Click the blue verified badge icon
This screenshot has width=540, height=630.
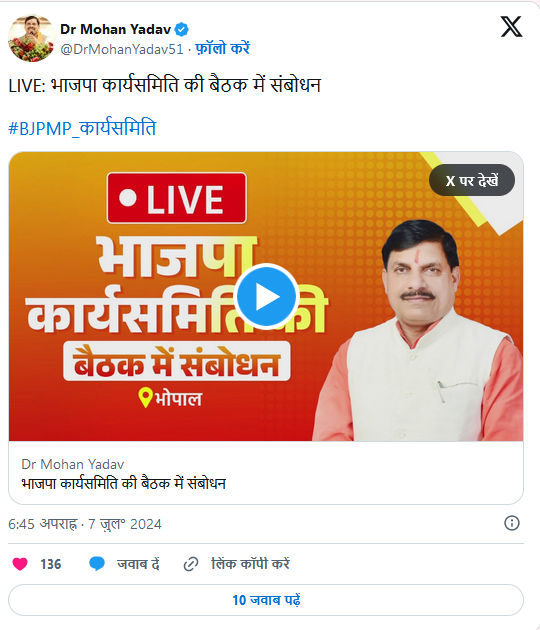tap(182, 29)
